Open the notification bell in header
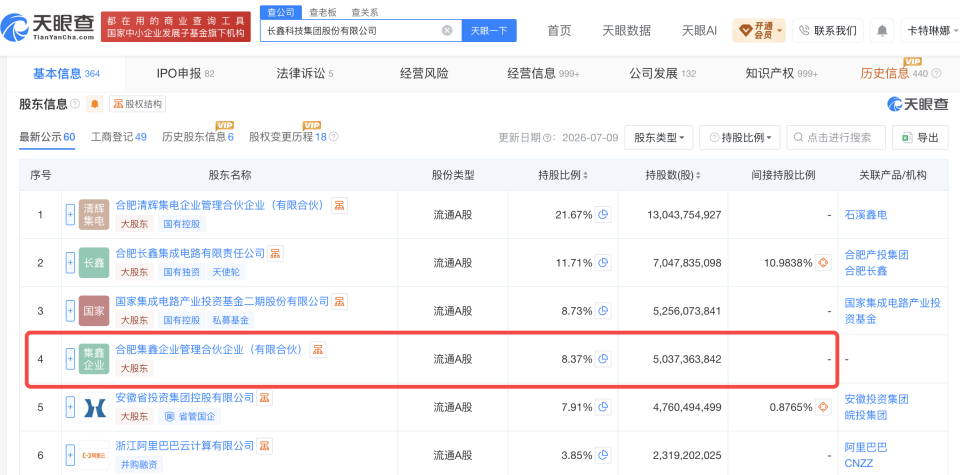Screen dimensions: 960x475 882,30
